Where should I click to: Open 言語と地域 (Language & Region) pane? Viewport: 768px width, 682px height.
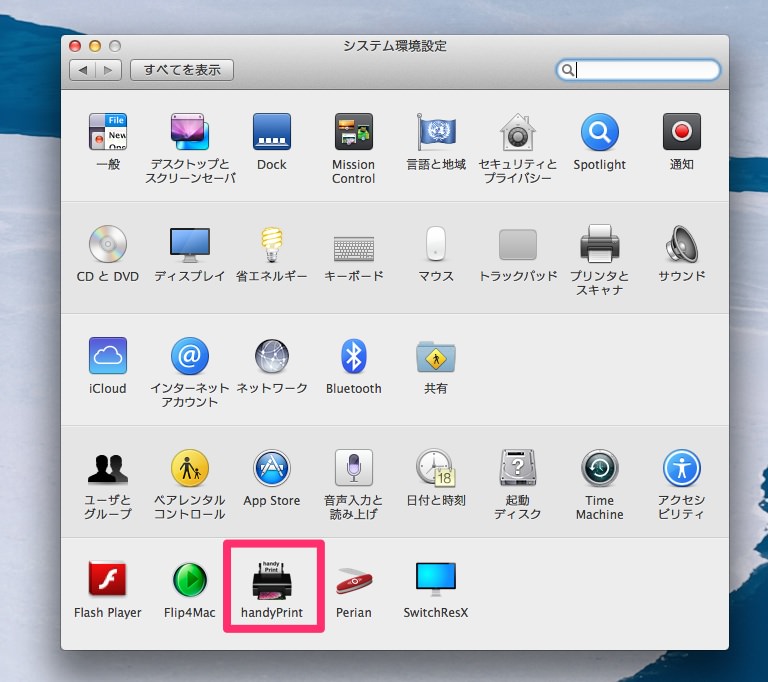436,132
